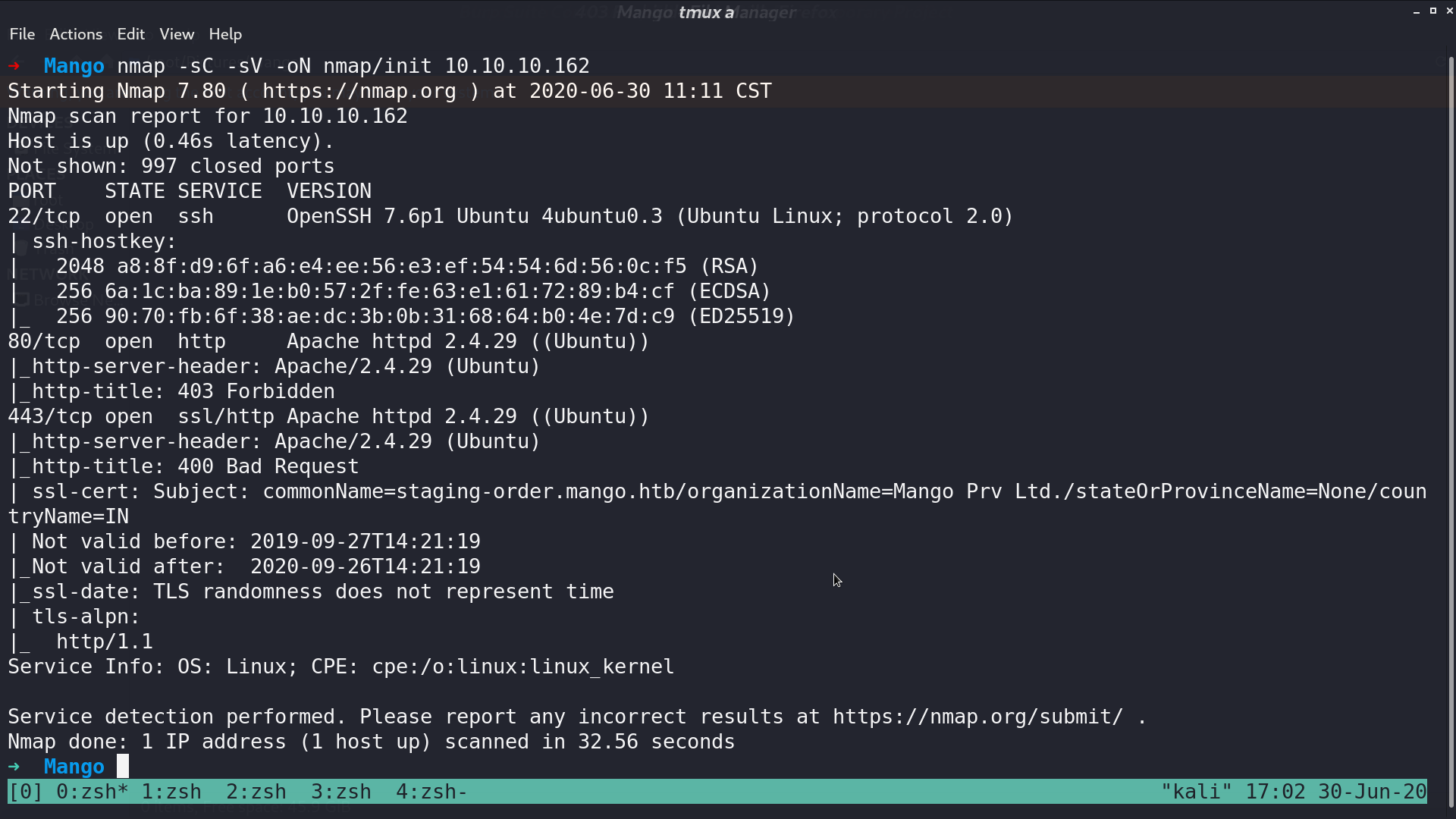Screen dimensions: 1456x819
Task: Open the Help menu
Action: (x=225, y=34)
